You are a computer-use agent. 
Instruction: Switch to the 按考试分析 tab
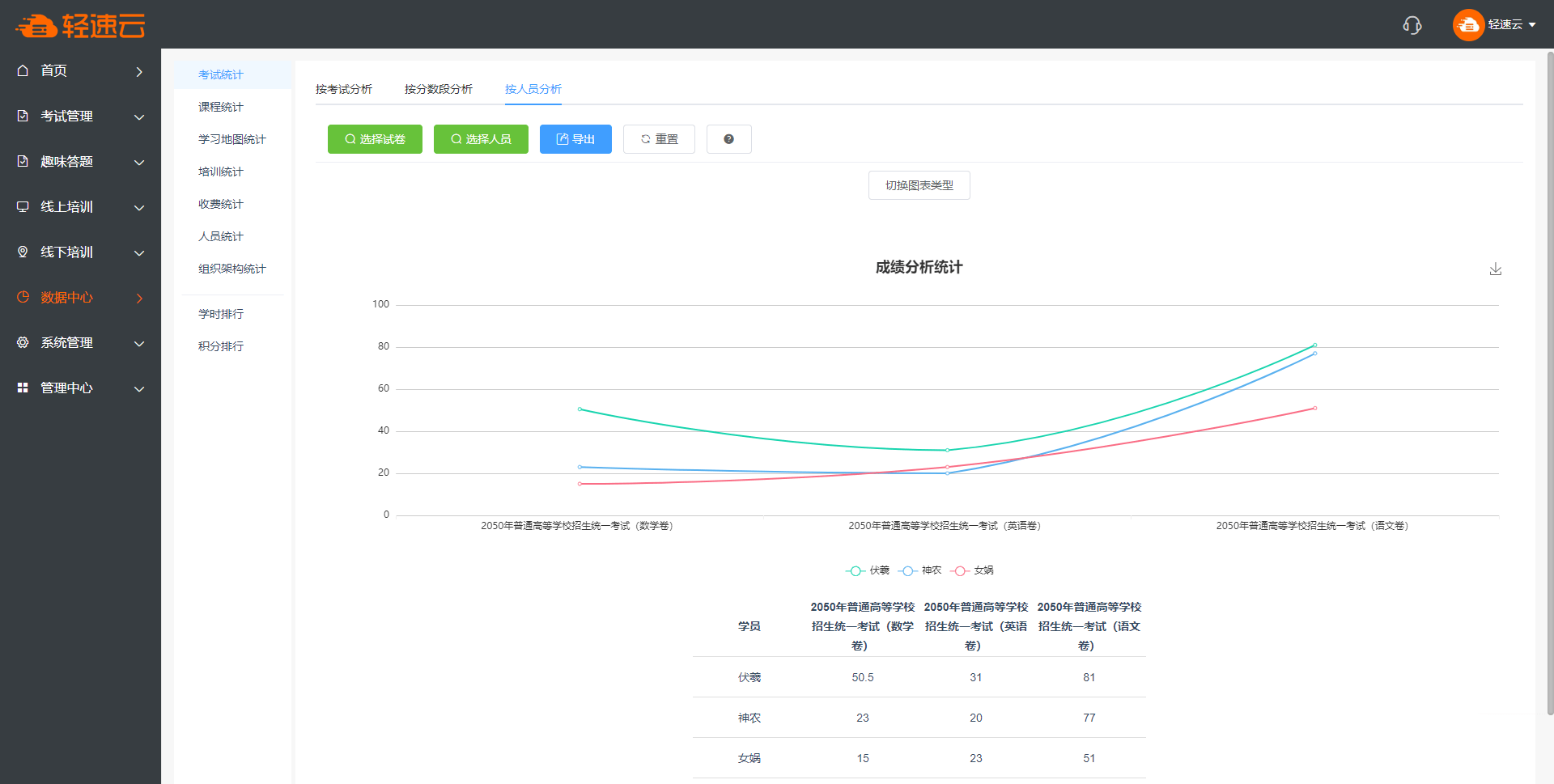click(344, 89)
